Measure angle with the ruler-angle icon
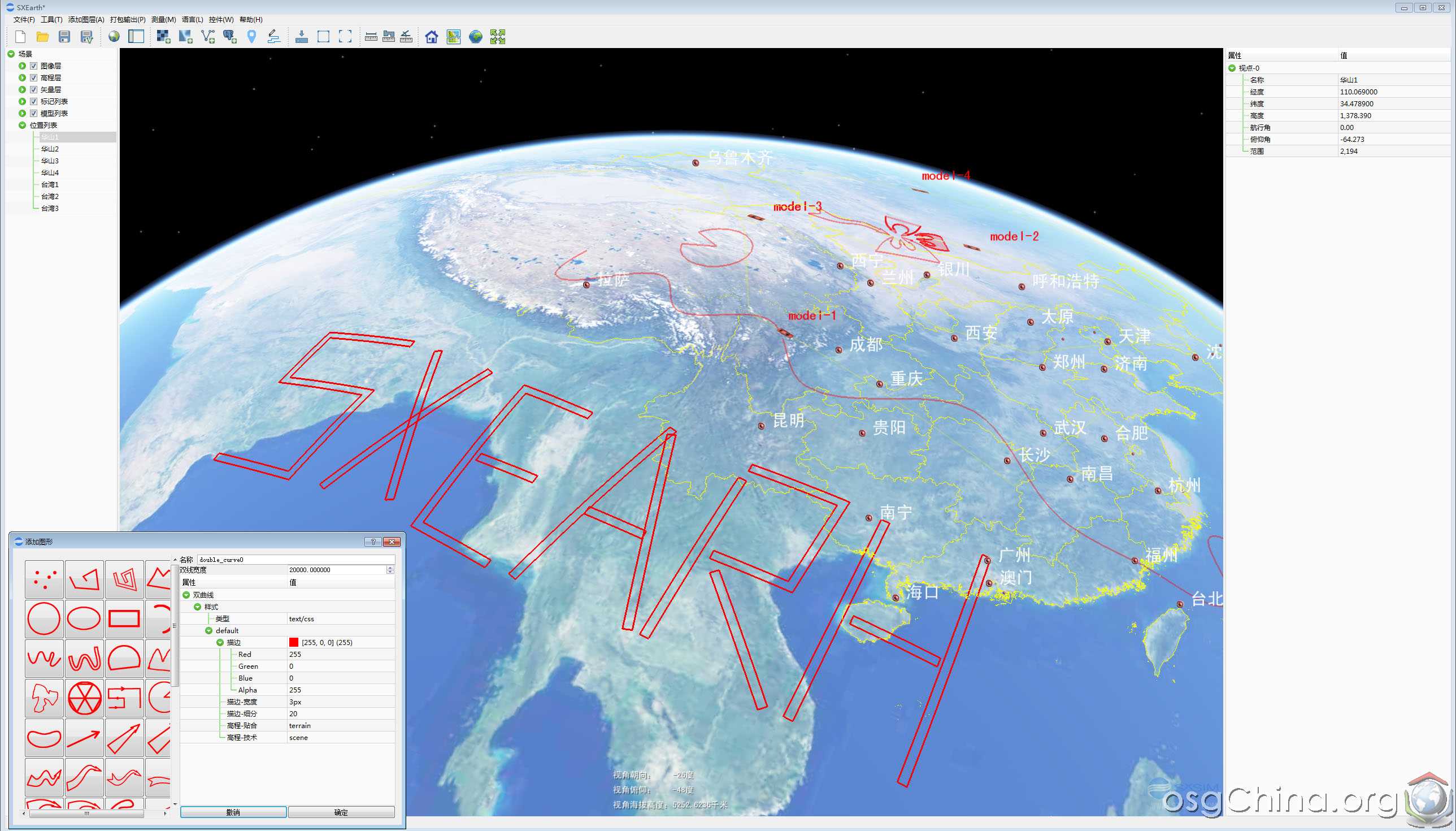The image size is (1456, 831). pos(406,37)
